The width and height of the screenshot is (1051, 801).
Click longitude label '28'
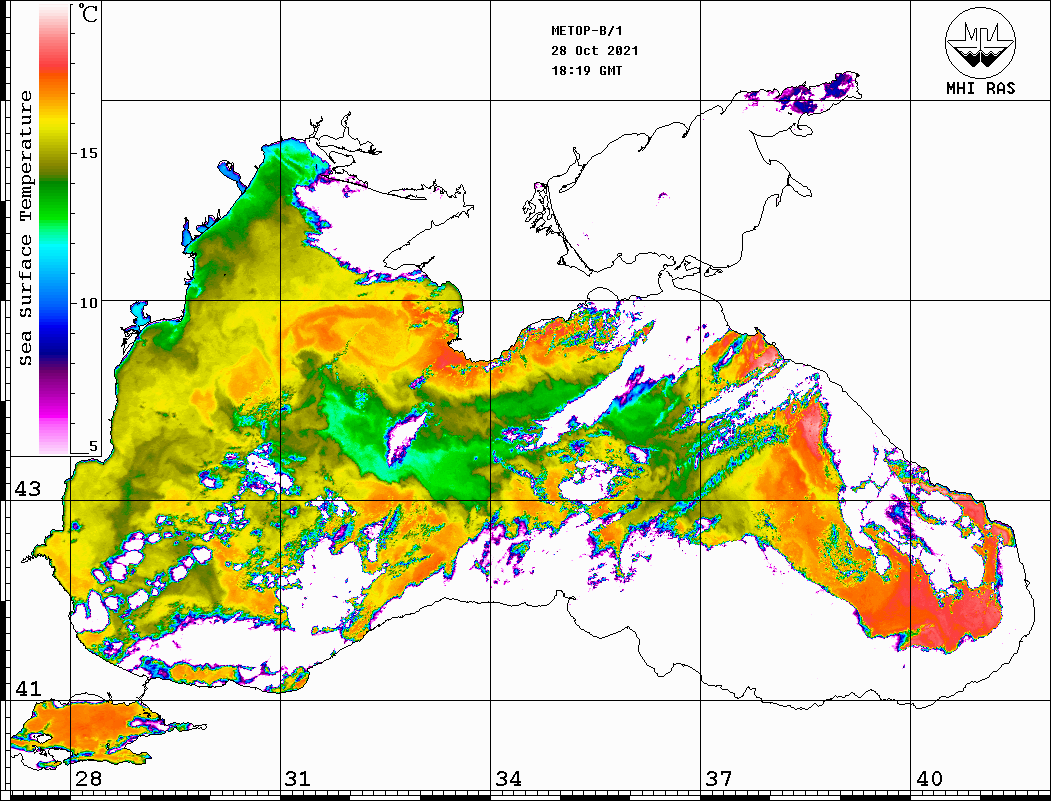(x=88, y=779)
